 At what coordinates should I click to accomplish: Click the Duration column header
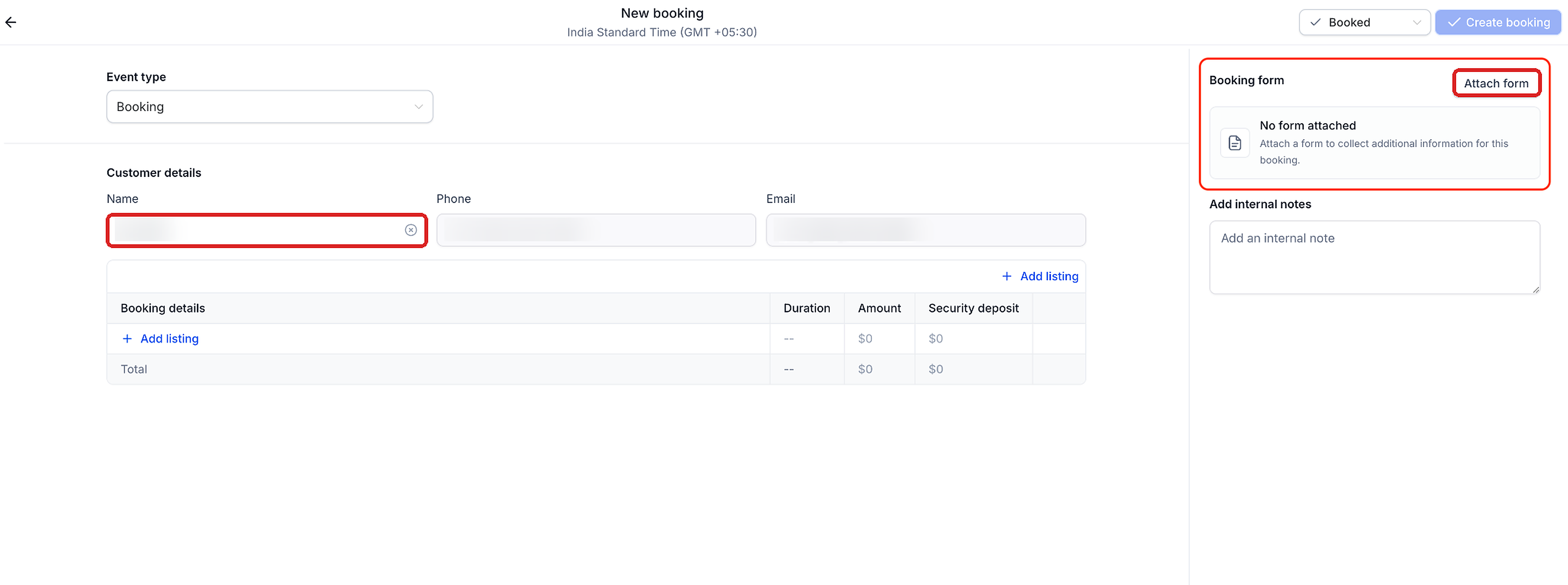coord(807,308)
